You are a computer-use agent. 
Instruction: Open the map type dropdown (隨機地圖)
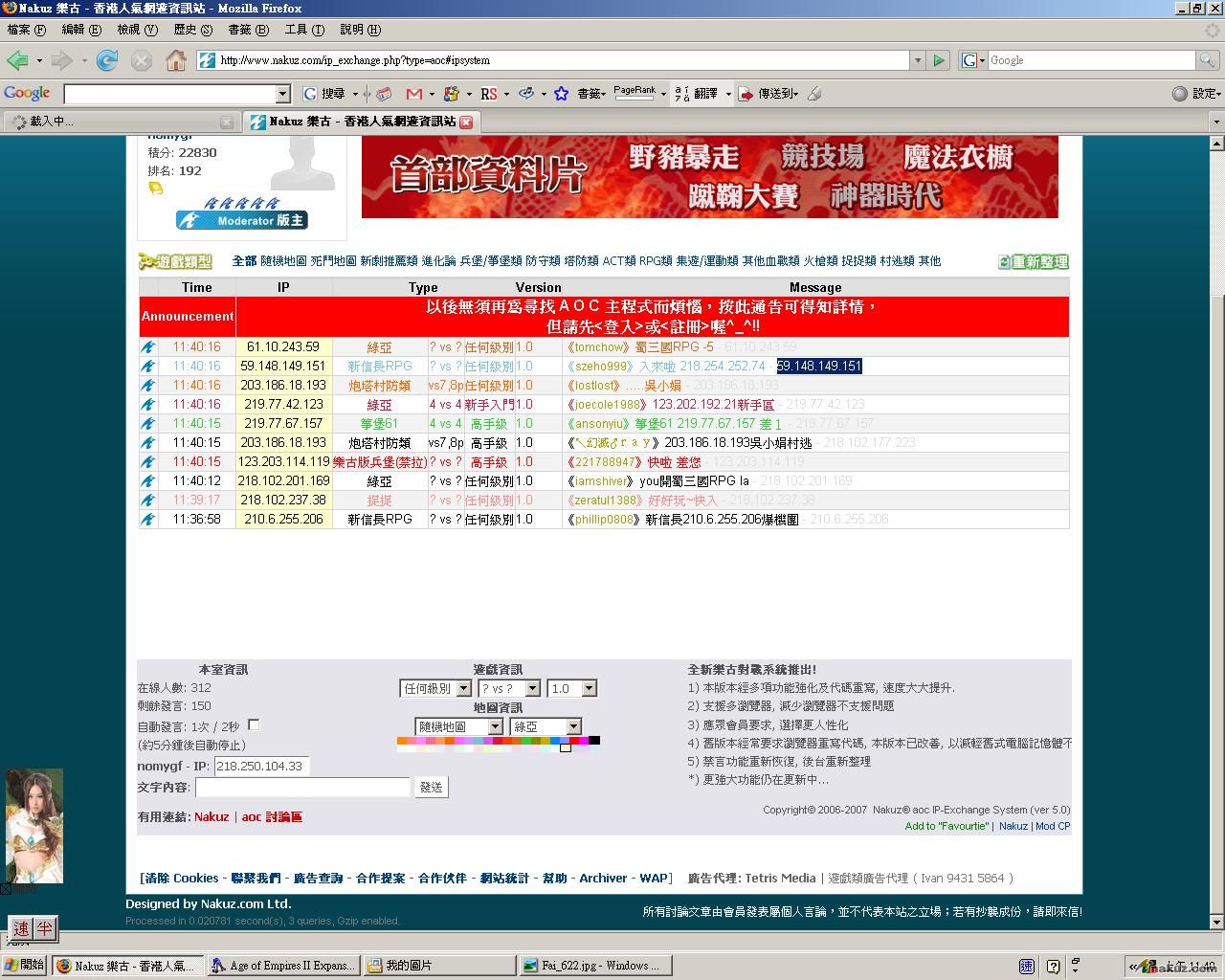pyautogui.click(x=459, y=726)
